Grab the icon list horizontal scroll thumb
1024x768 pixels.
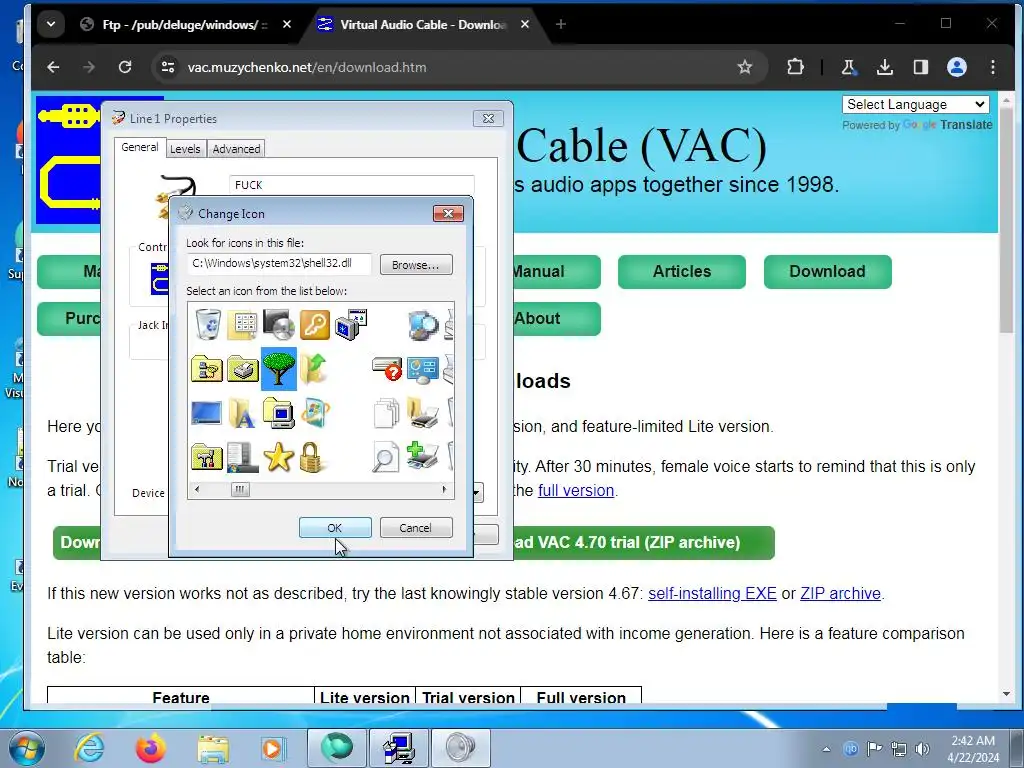(240, 489)
